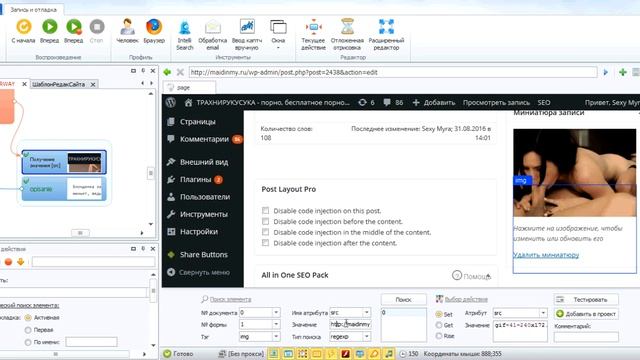This screenshot has height=360, width=640.
Task: Select the Rise radio option
Action: tap(439, 336)
